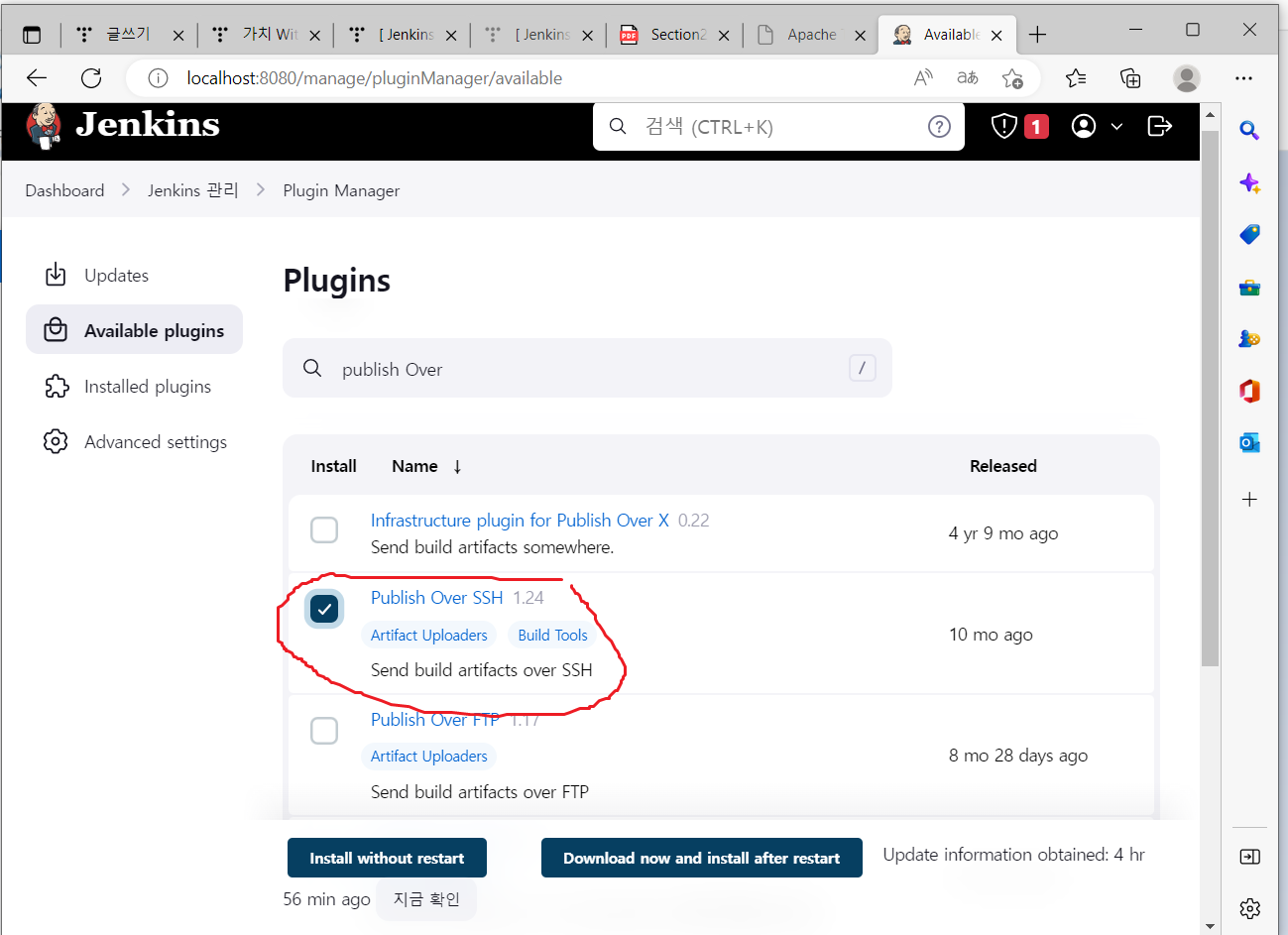Viewport: 1288px width, 935px height.
Task: Switch to the 글쓰기 browser tab
Action: tap(129, 35)
